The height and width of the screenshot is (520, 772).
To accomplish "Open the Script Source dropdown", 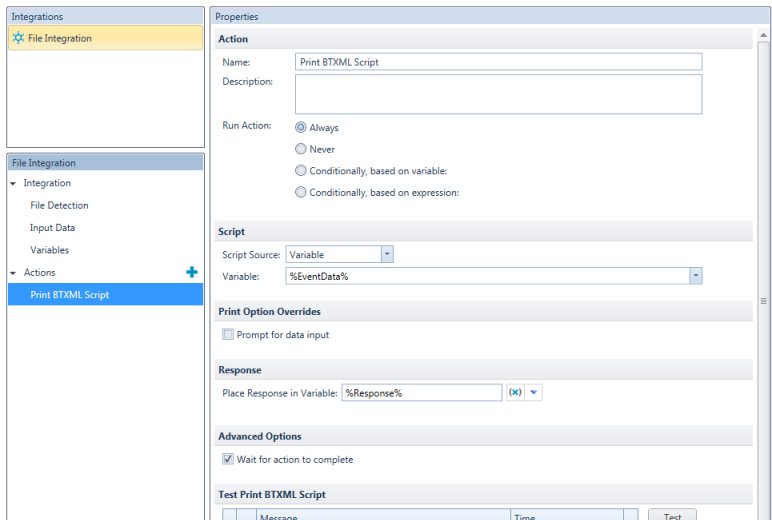I will 387,255.
